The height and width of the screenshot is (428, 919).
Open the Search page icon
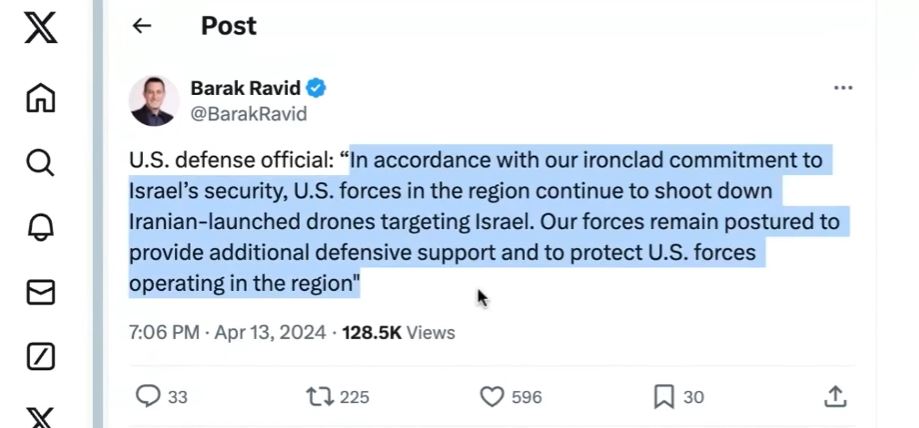[x=40, y=162]
